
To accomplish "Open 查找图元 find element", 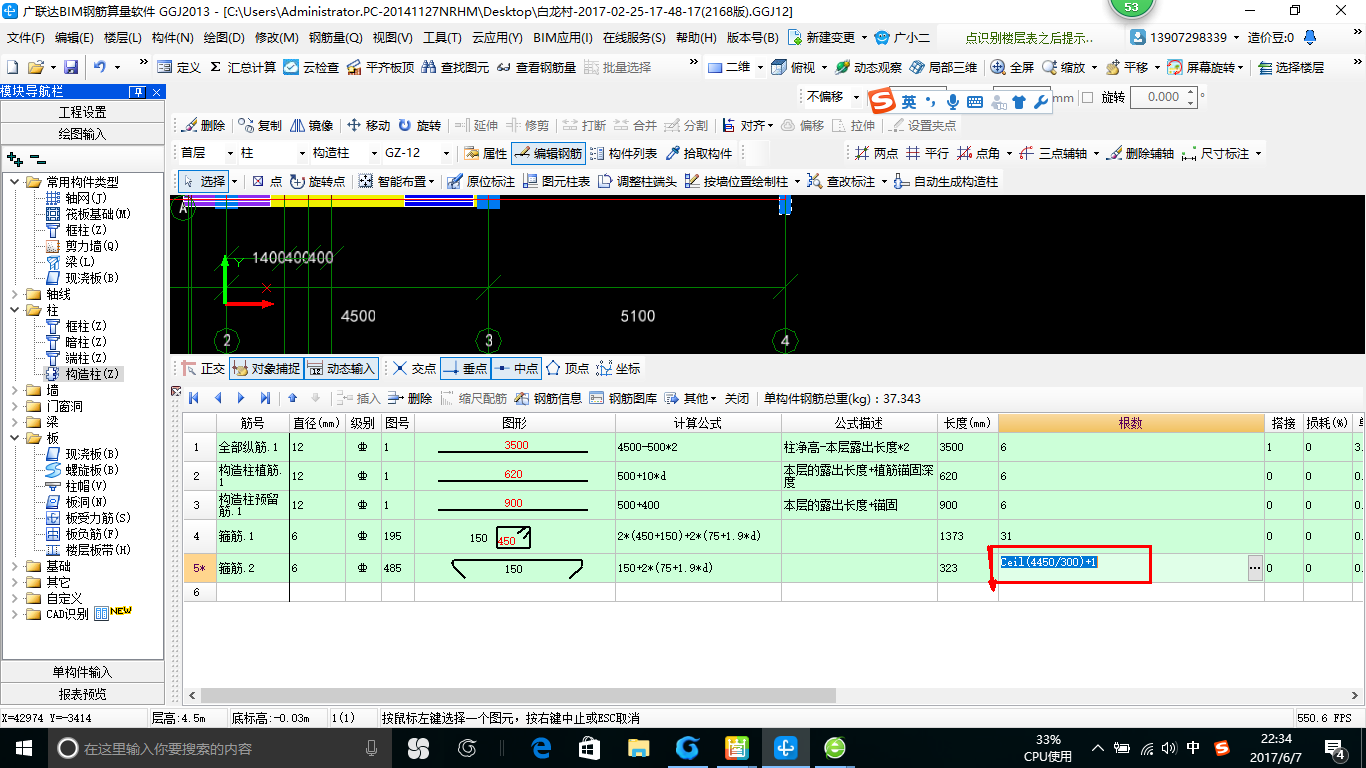I will click(x=455, y=67).
